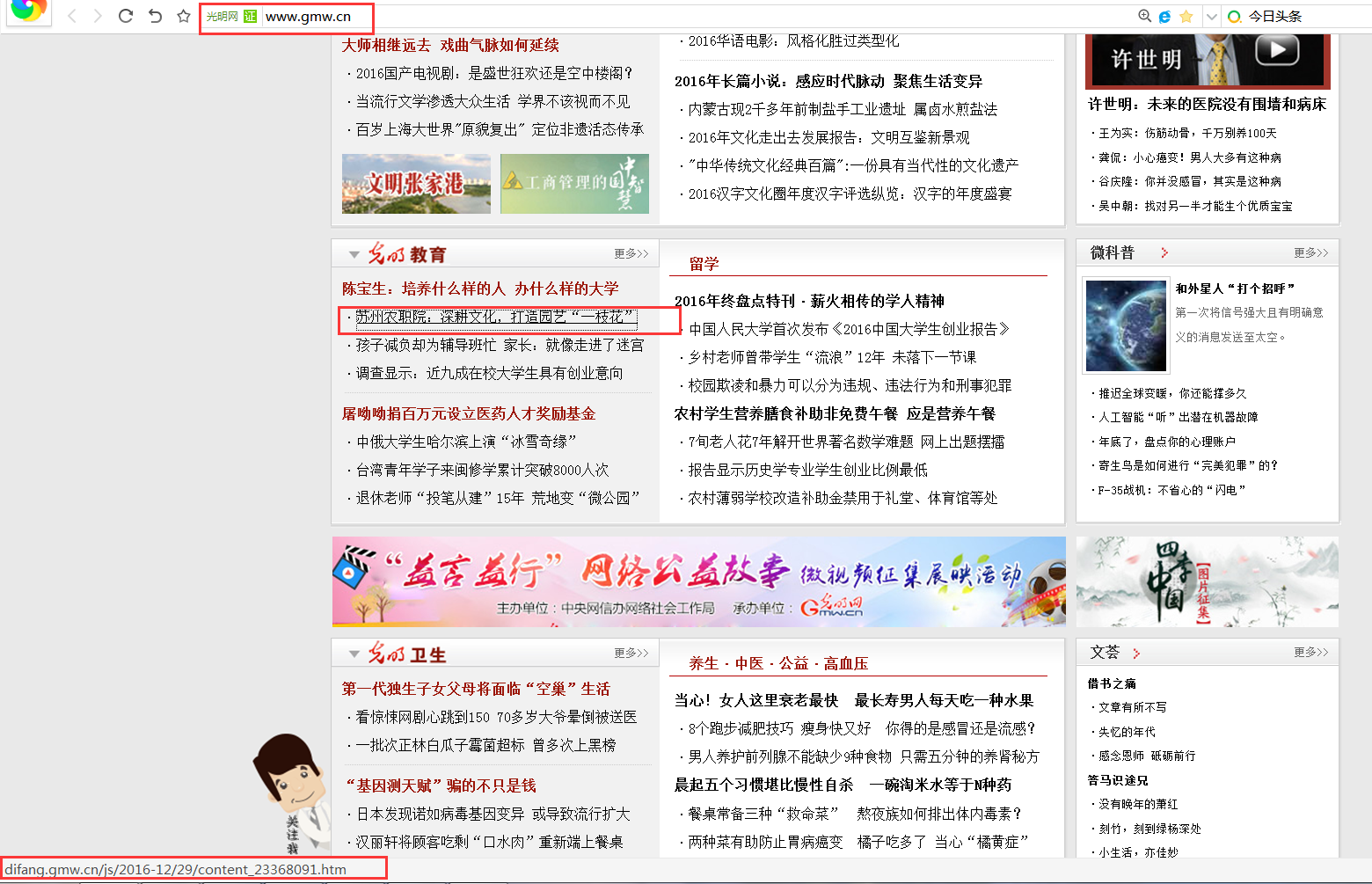Open 借书之痛 in 文荟 panel
The image size is (1372, 884).
(x=1112, y=683)
